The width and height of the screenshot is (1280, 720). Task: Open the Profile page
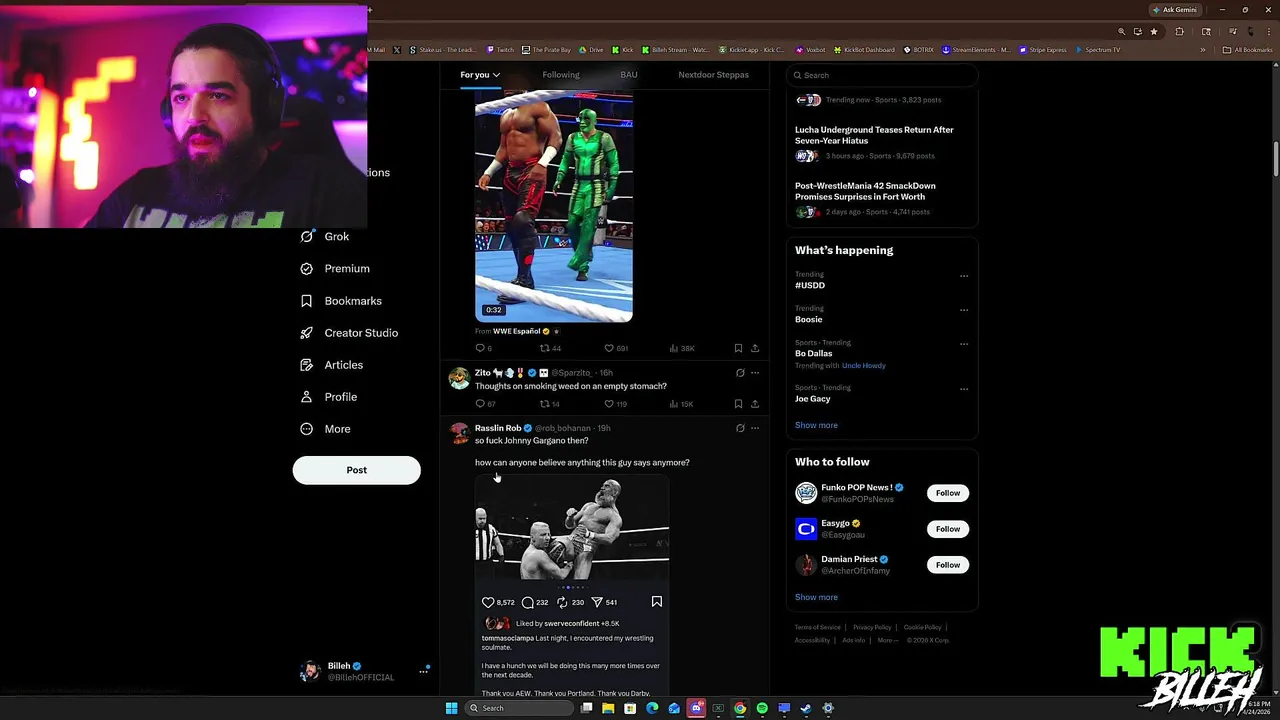point(329,397)
